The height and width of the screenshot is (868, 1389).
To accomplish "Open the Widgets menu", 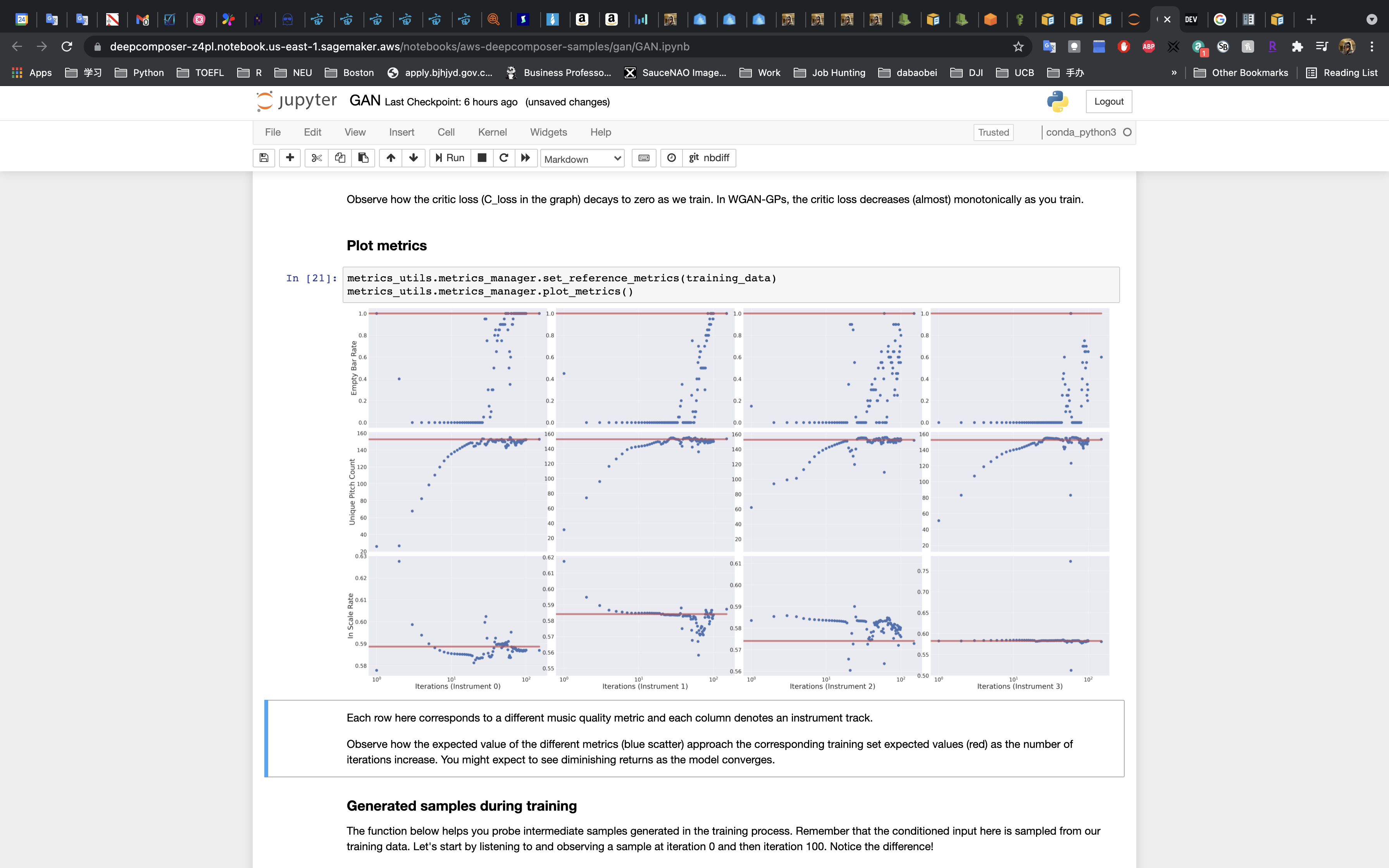I will [548, 132].
